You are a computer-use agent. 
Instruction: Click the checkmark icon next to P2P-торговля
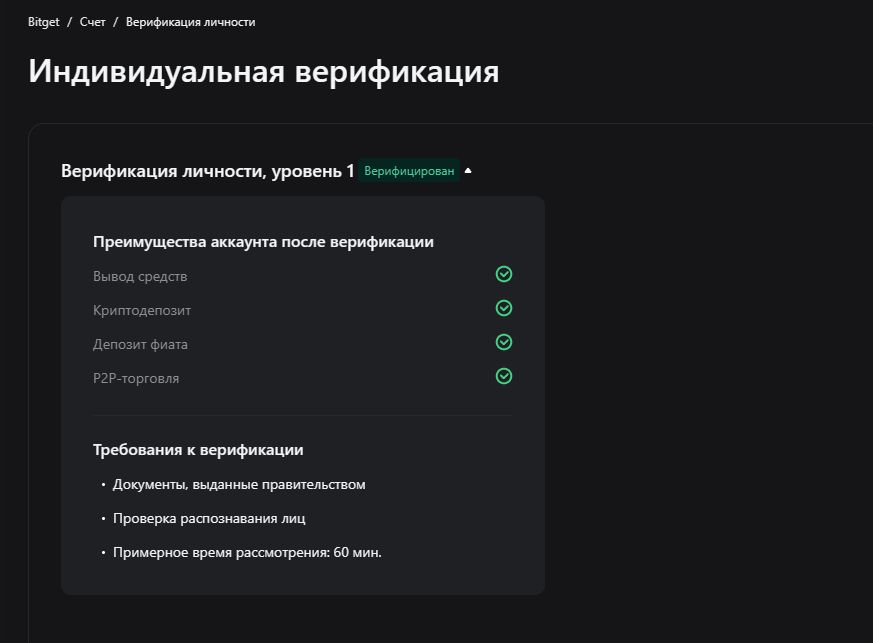tap(503, 376)
